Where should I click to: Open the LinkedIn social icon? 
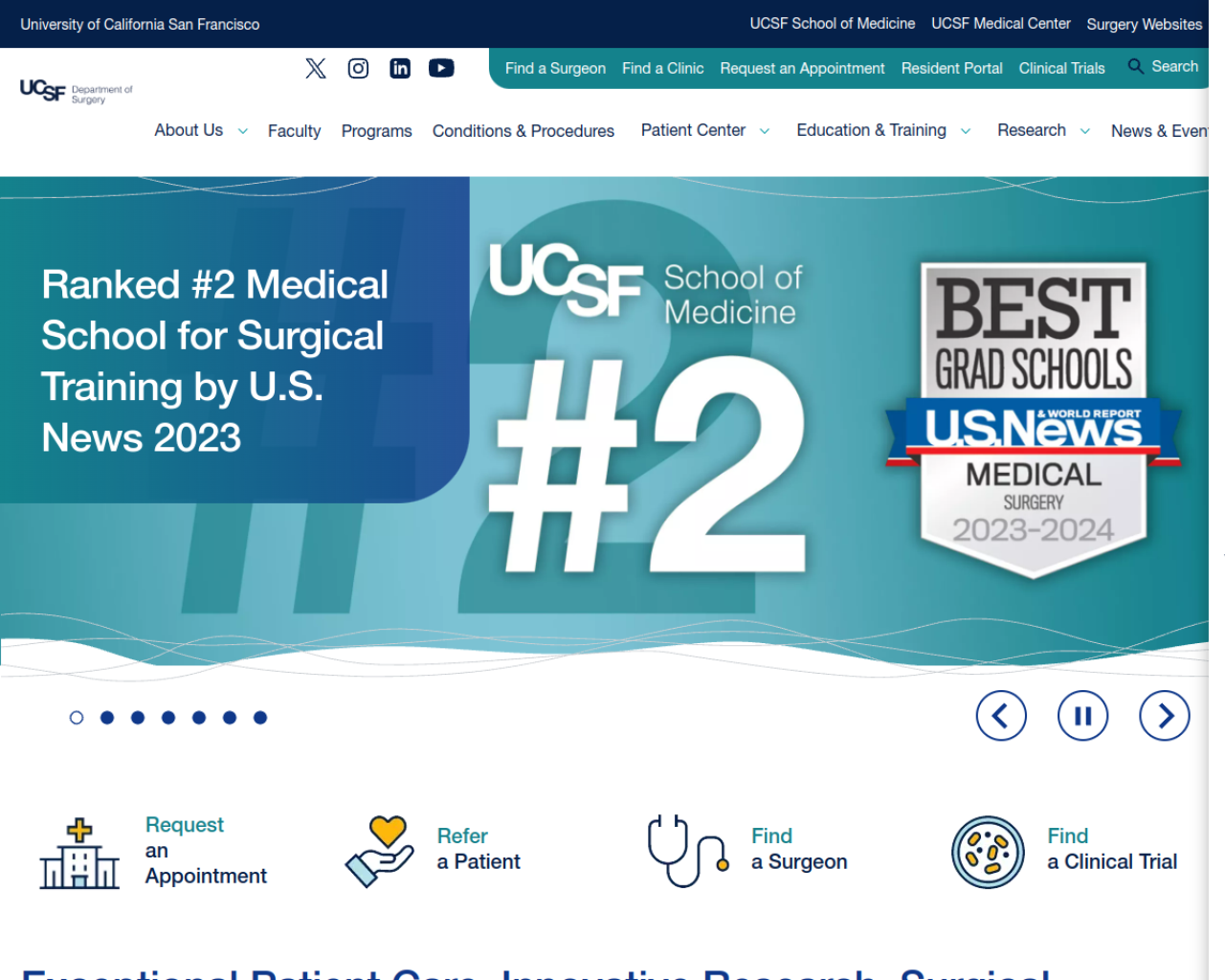click(x=400, y=68)
